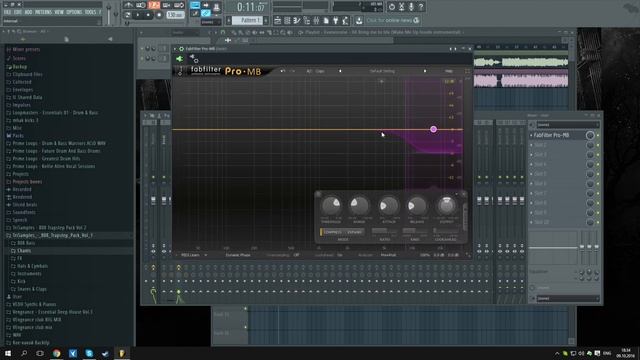Viewport: 640px width, 360px height.
Task: Open the Dynamic Phase processing mode menu
Action: (238, 255)
